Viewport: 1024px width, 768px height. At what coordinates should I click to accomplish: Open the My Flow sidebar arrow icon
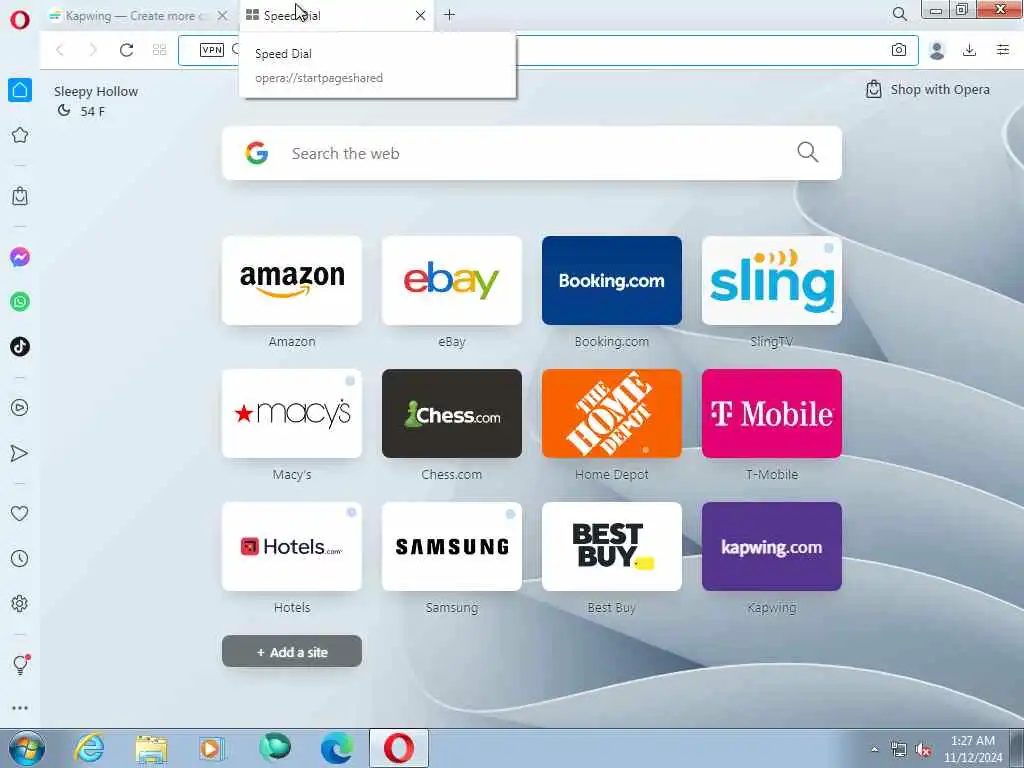click(x=20, y=453)
